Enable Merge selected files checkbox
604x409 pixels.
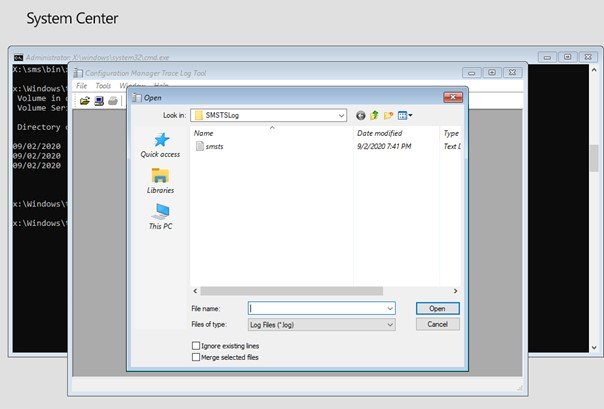(x=196, y=357)
